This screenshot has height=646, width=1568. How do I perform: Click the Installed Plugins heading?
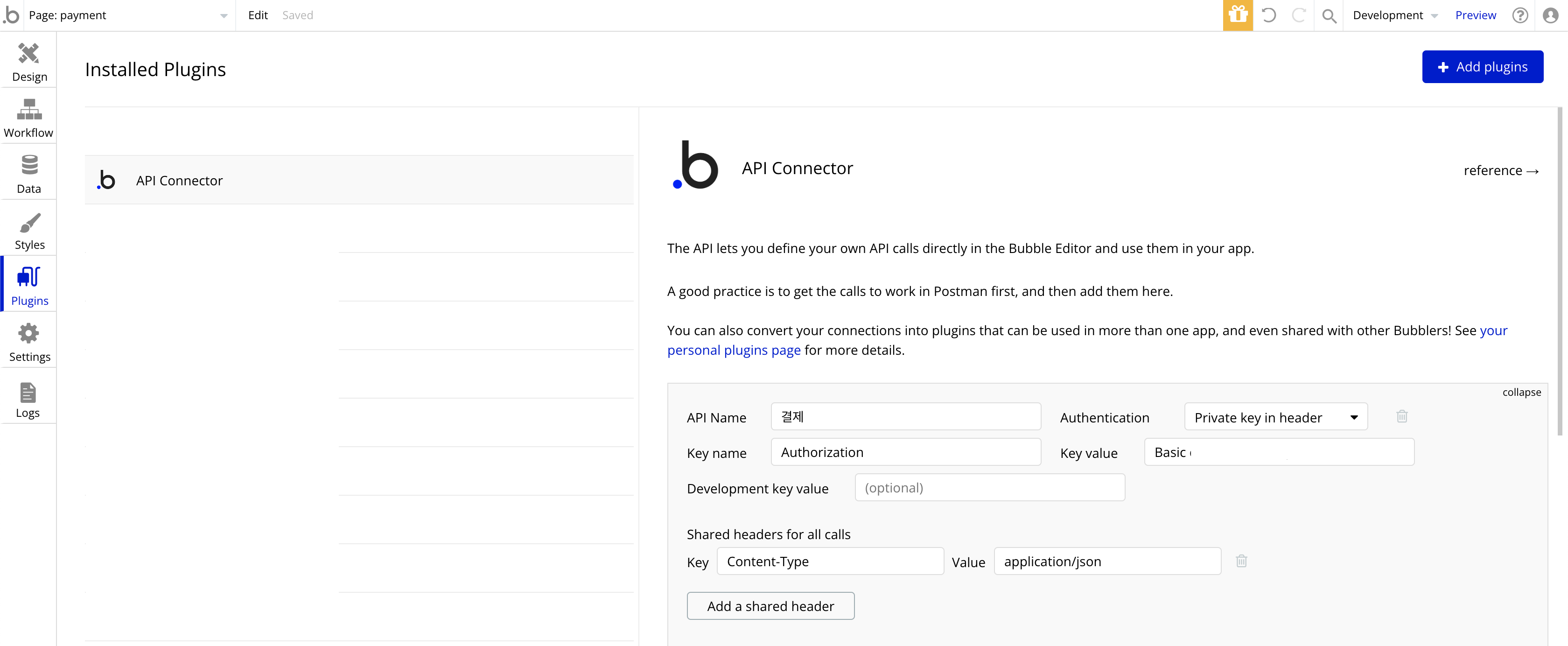point(155,70)
